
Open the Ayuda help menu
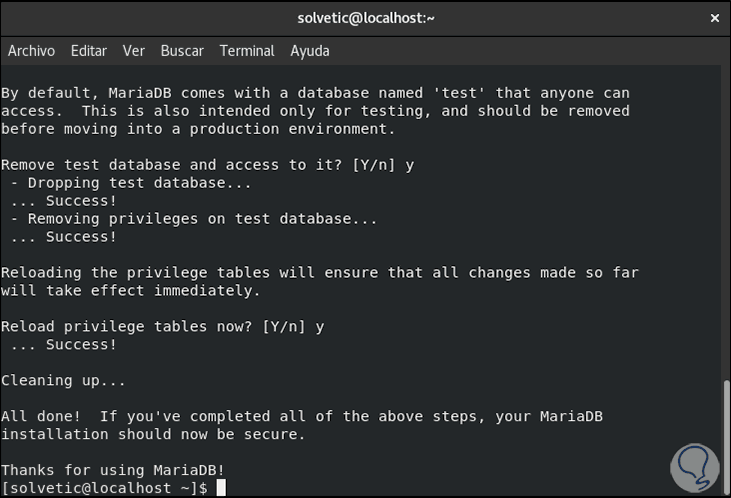(310, 50)
